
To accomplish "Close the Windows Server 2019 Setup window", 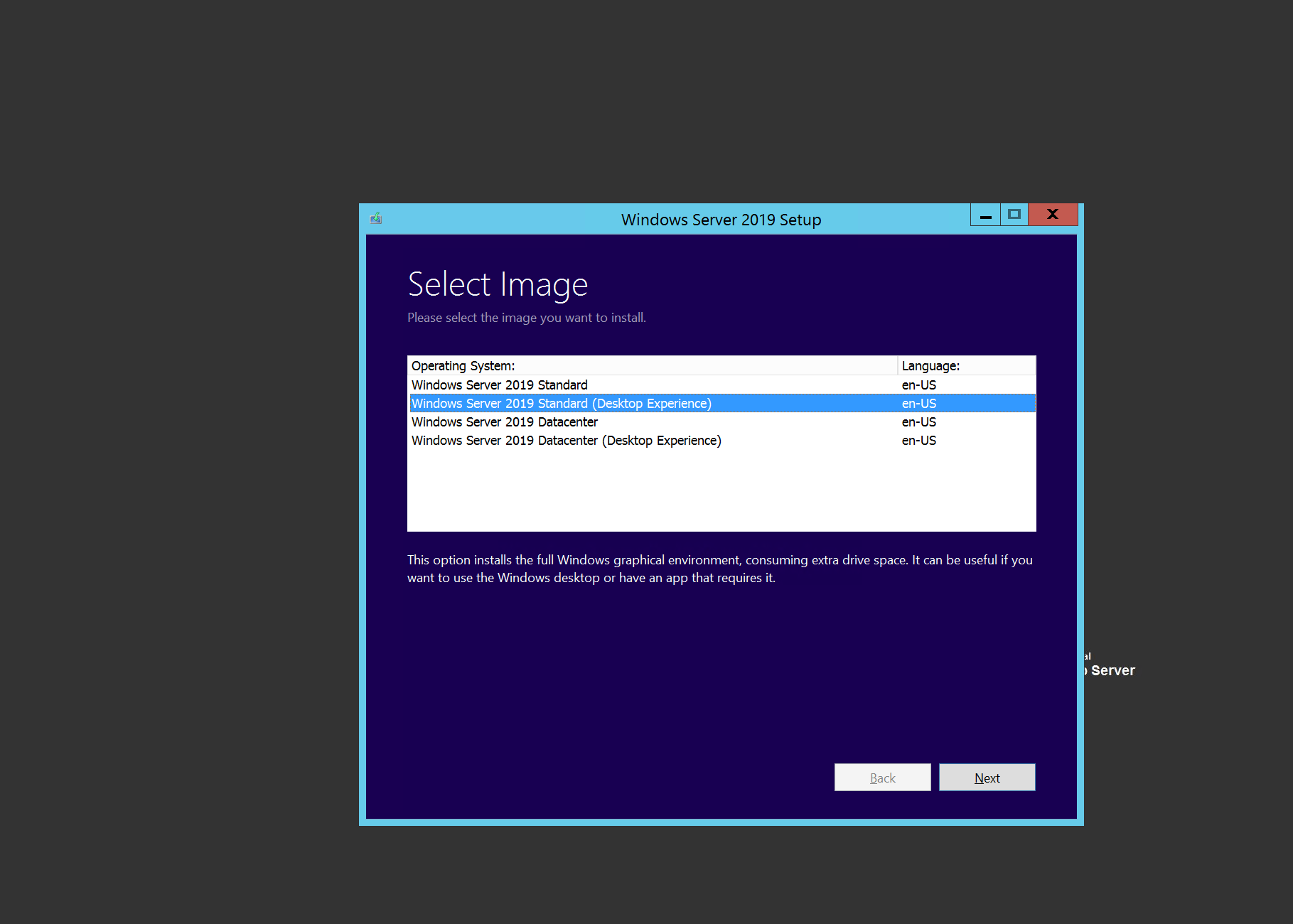I will click(x=1053, y=214).
